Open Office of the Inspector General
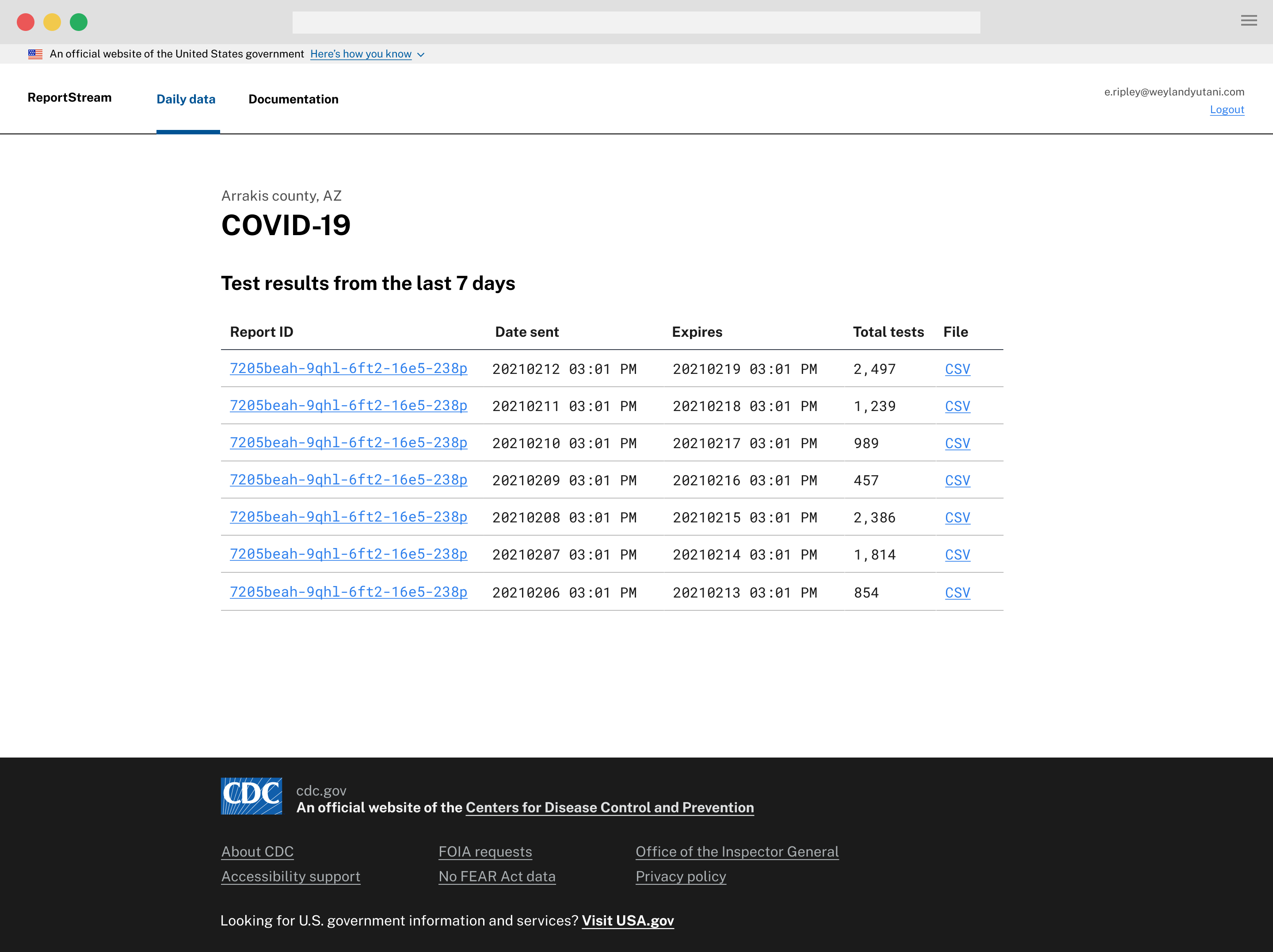Image resolution: width=1273 pixels, height=952 pixels. [737, 851]
